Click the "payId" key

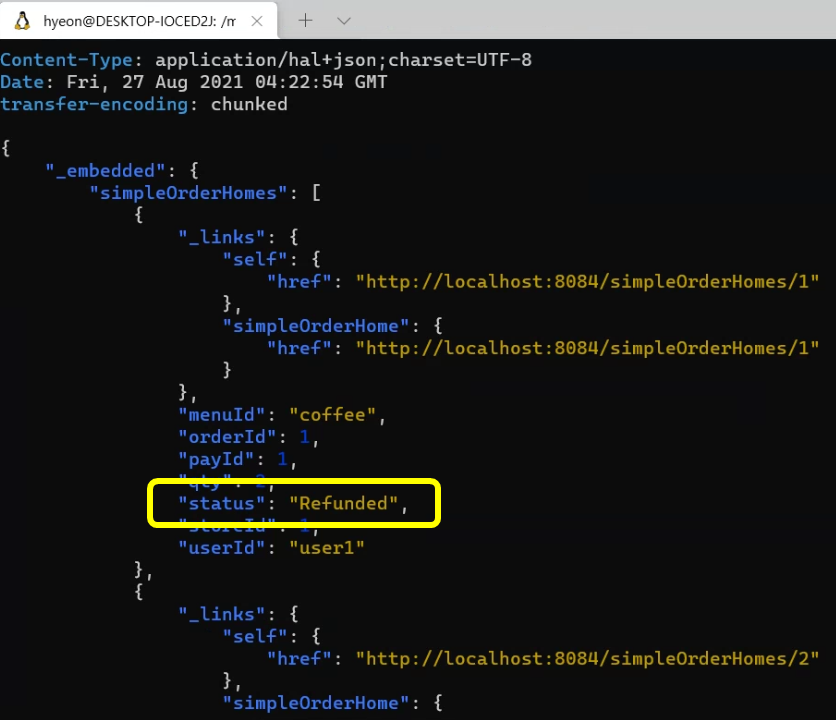[x=216, y=459]
